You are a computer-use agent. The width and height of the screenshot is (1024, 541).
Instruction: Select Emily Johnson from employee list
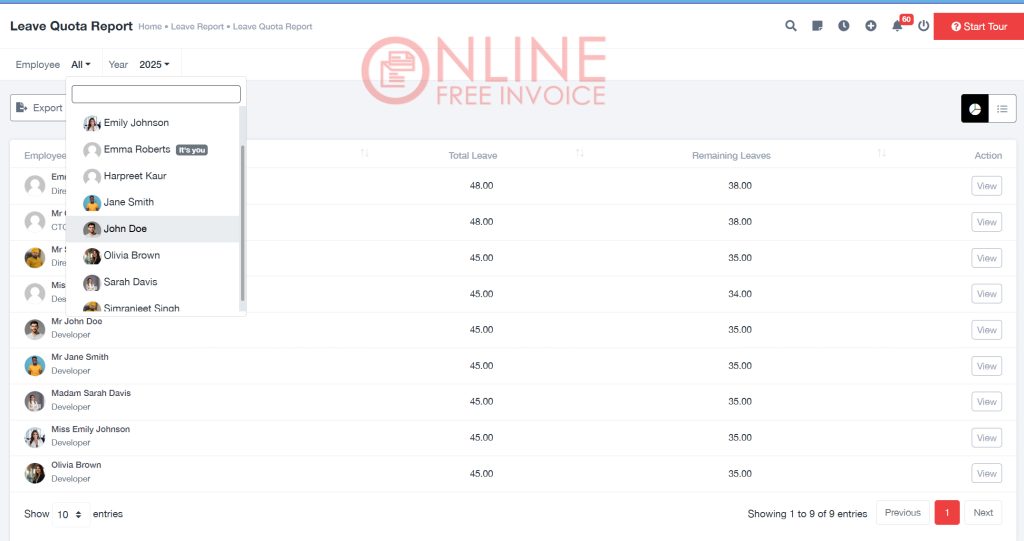coord(153,123)
